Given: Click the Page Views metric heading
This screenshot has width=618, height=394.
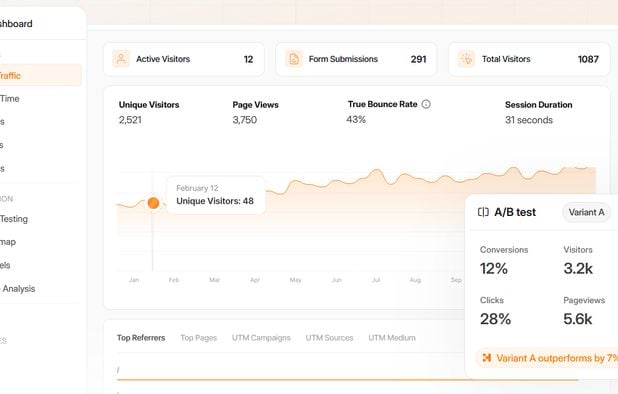Looking at the screenshot, I should coord(255,105).
